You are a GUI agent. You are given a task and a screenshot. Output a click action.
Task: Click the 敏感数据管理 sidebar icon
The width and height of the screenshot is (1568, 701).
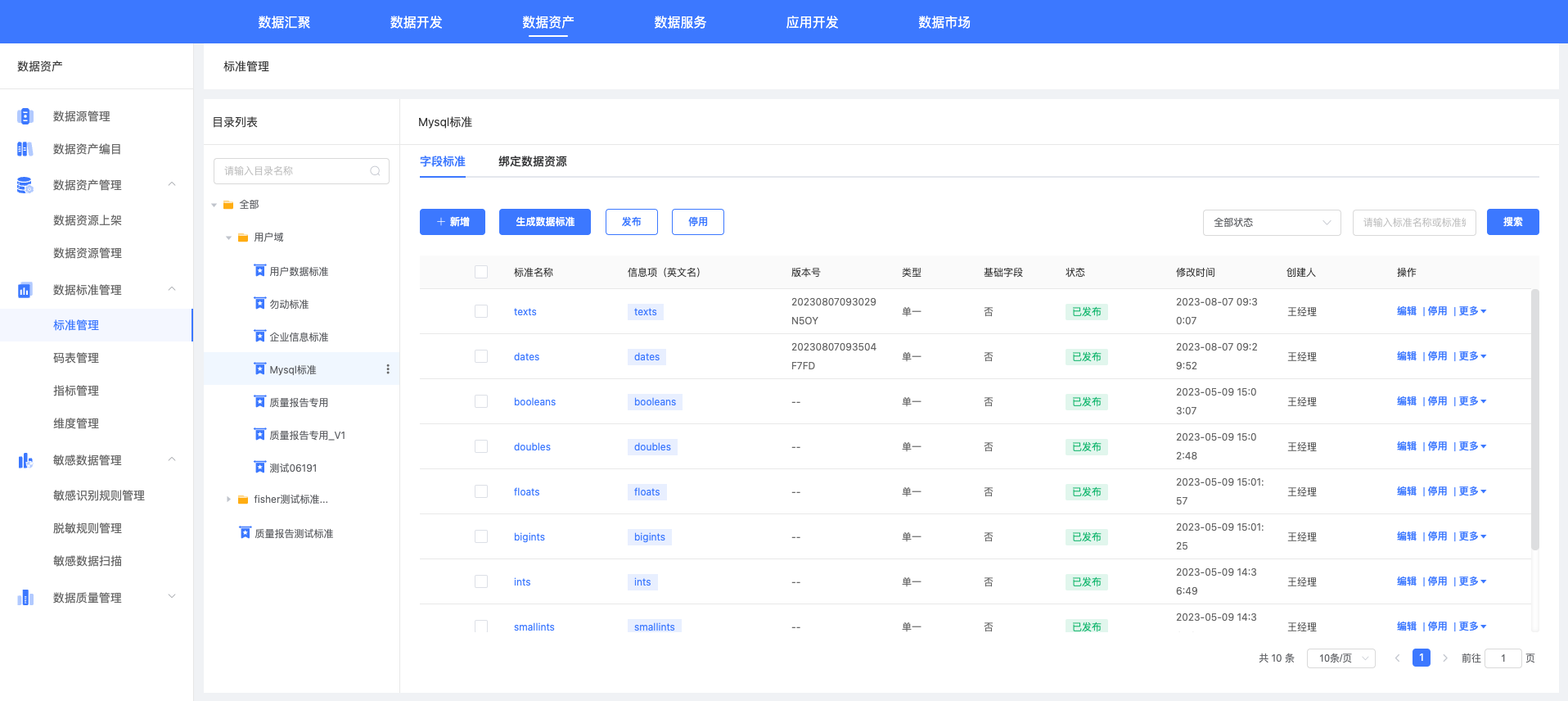click(x=25, y=460)
